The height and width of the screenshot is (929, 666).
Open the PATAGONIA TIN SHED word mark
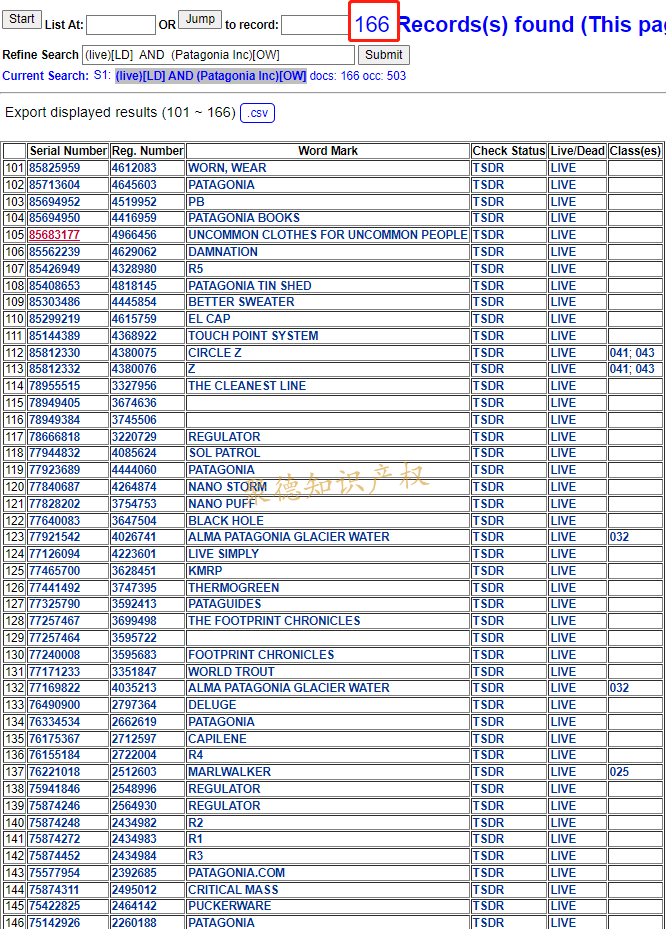click(x=249, y=286)
